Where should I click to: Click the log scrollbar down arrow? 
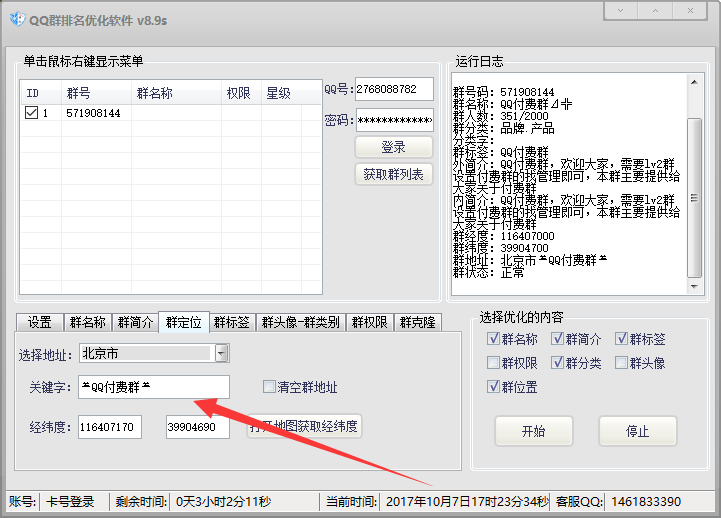pyautogui.click(x=694, y=286)
